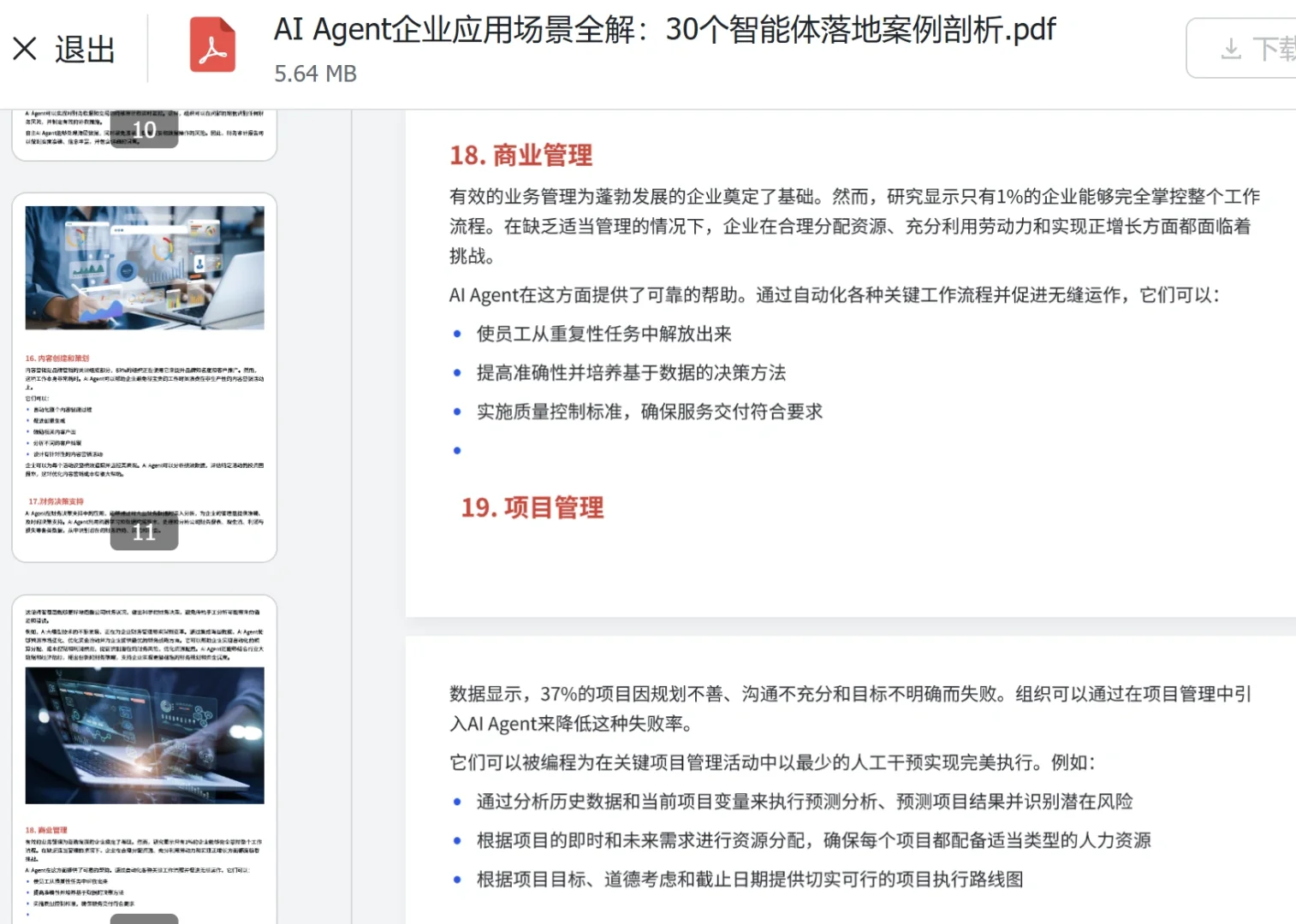Image resolution: width=1296 pixels, height=924 pixels.
Task: Click bullet starting 根据项目目标、道德考虑
Action: (750, 880)
